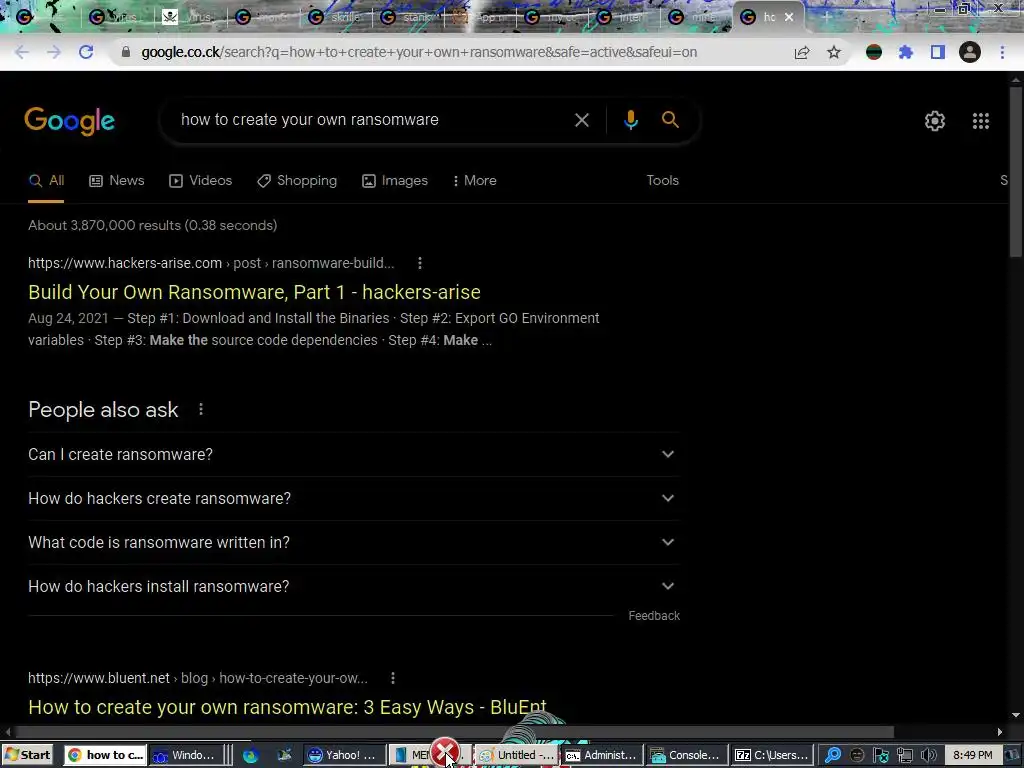The height and width of the screenshot is (768, 1024).
Task: Click the volume speaker tray icon
Action: [928, 756]
